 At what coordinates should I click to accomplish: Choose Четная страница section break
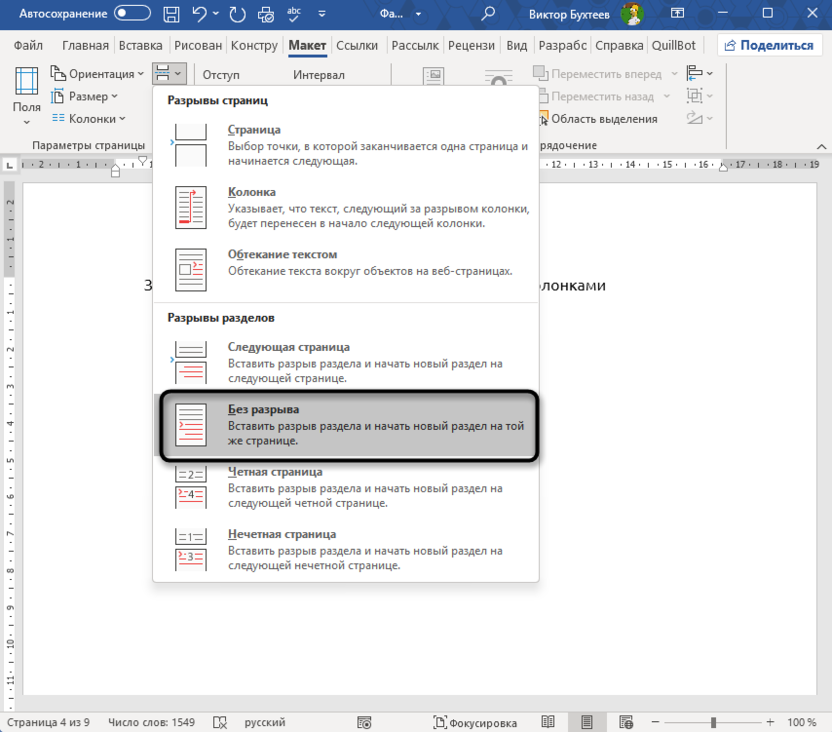pyautogui.click(x=346, y=487)
